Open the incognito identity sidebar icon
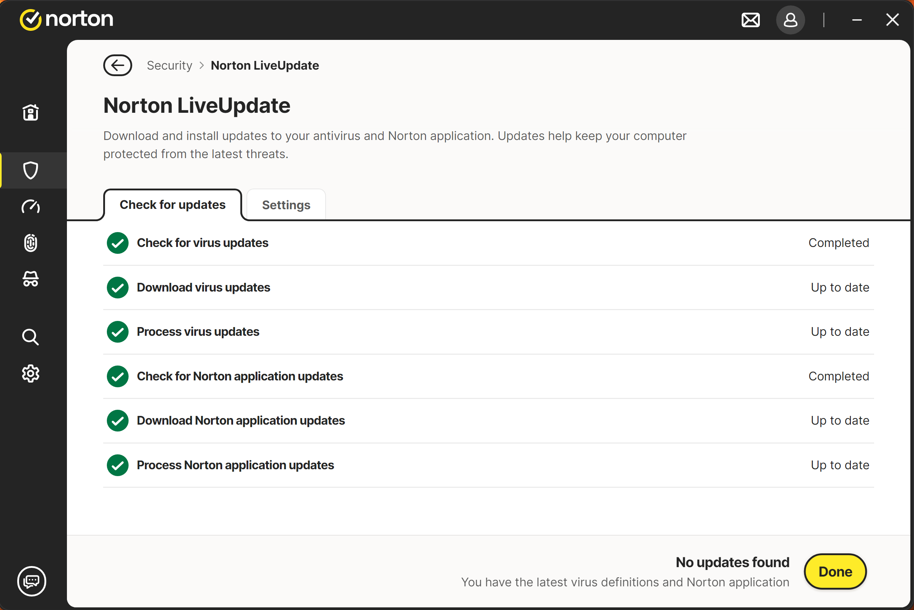914x610 pixels. tap(31, 279)
